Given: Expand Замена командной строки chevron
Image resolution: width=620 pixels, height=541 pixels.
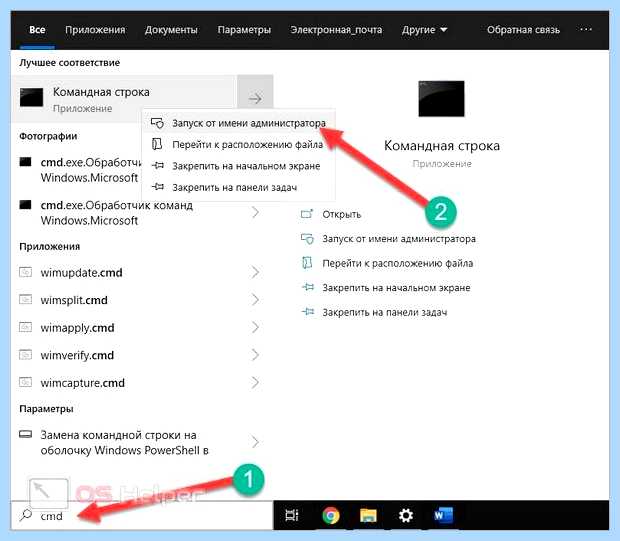Looking at the screenshot, I should tap(255, 442).
